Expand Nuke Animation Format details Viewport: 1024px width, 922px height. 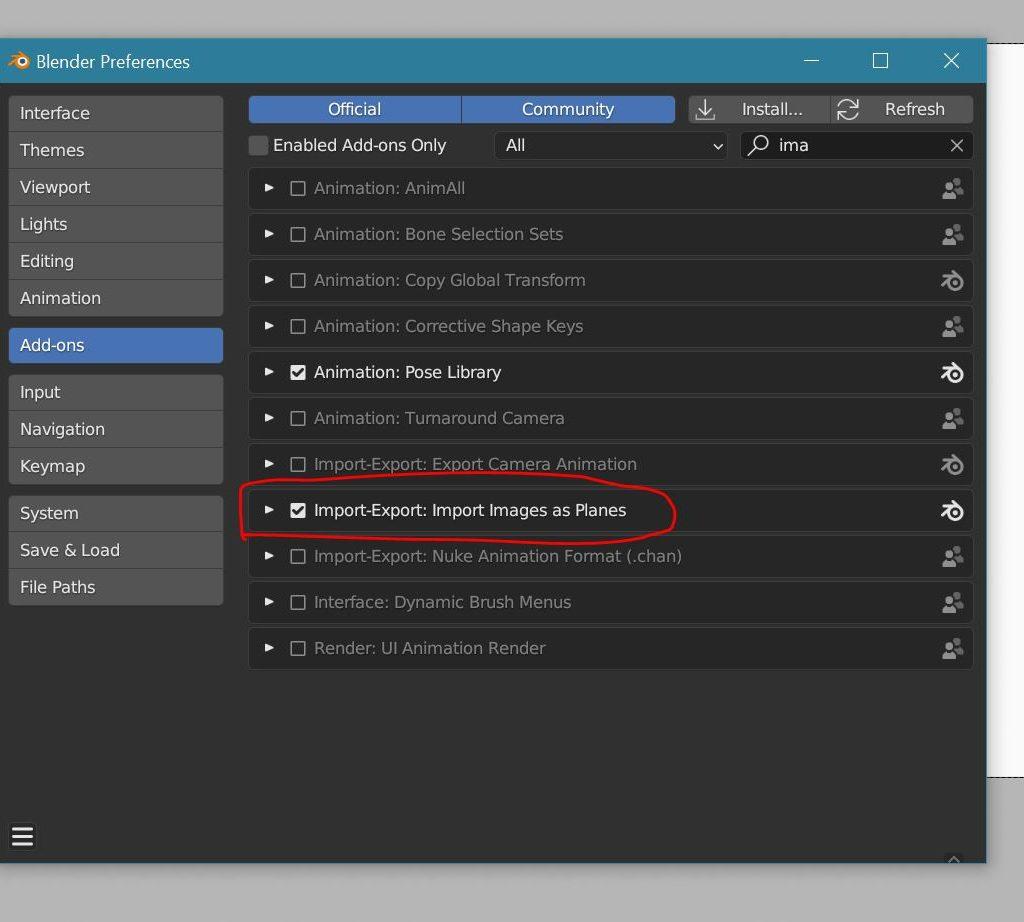(x=269, y=556)
